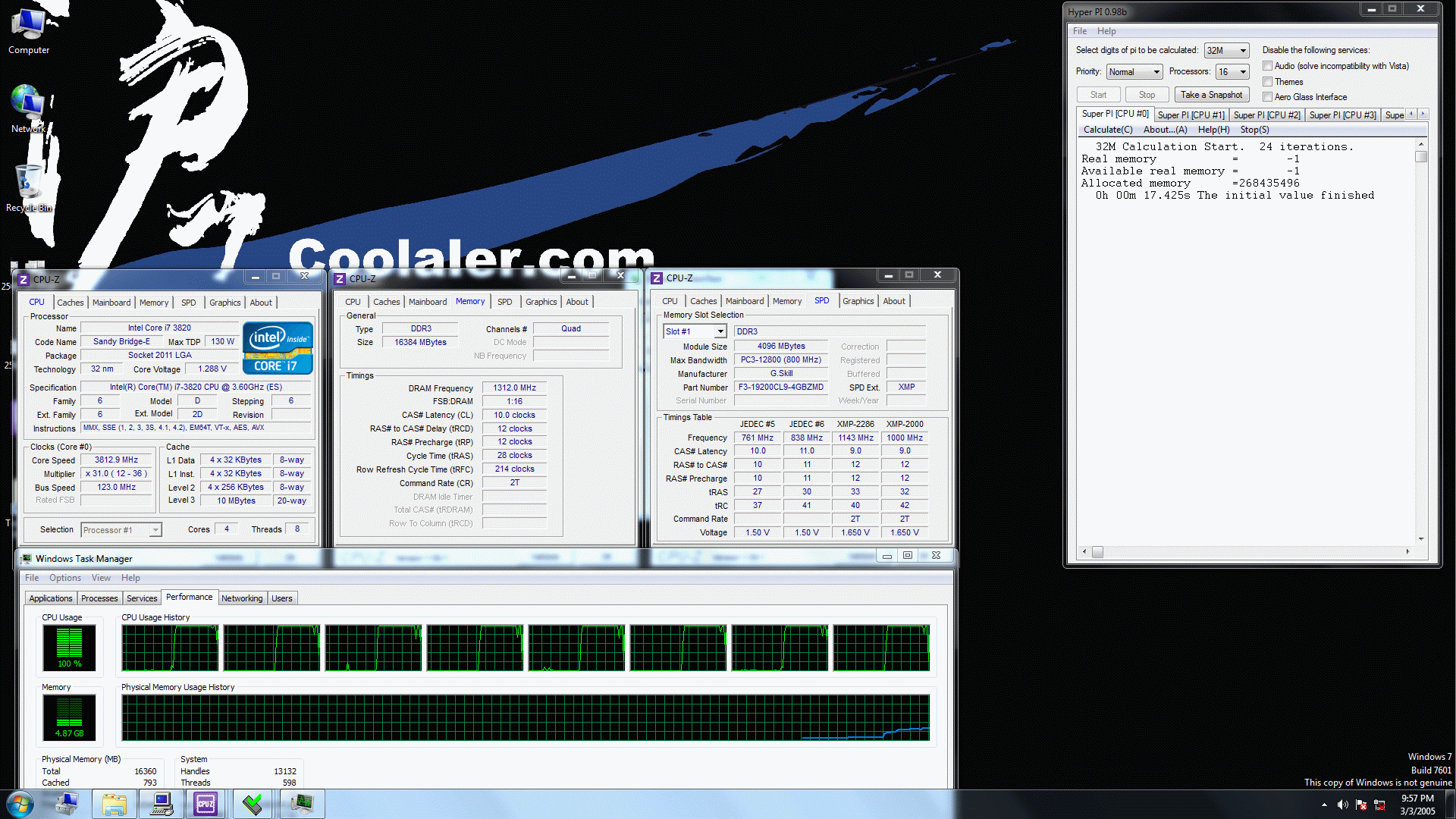The image size is (1456, 819).
Task: Click the first CPU-Z window title icon
Action: 24,279
